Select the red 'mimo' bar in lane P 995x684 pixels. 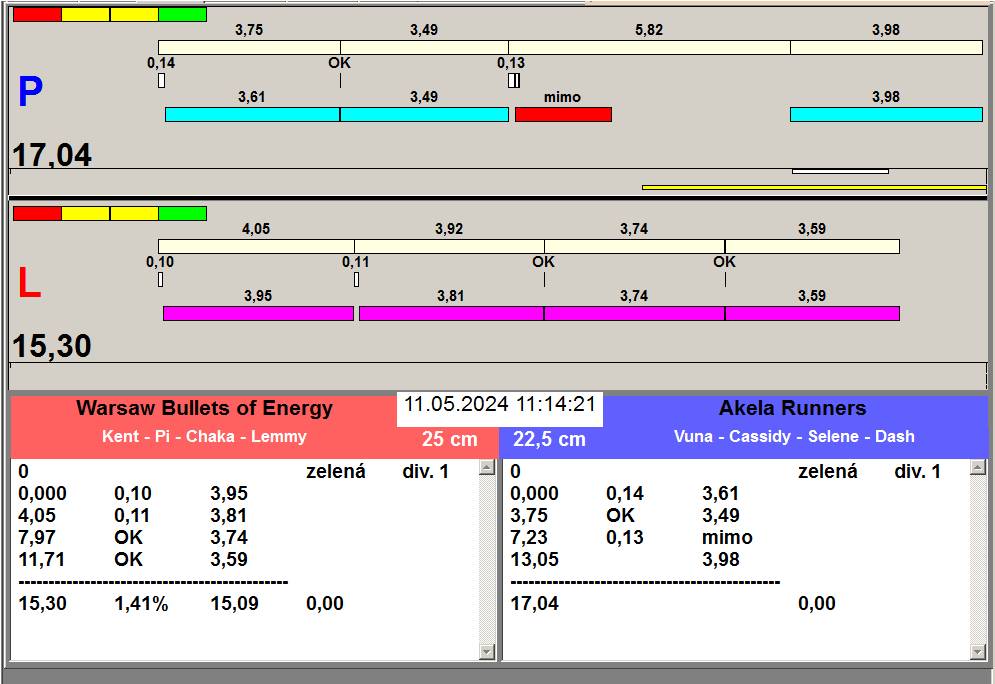point(563,115)
